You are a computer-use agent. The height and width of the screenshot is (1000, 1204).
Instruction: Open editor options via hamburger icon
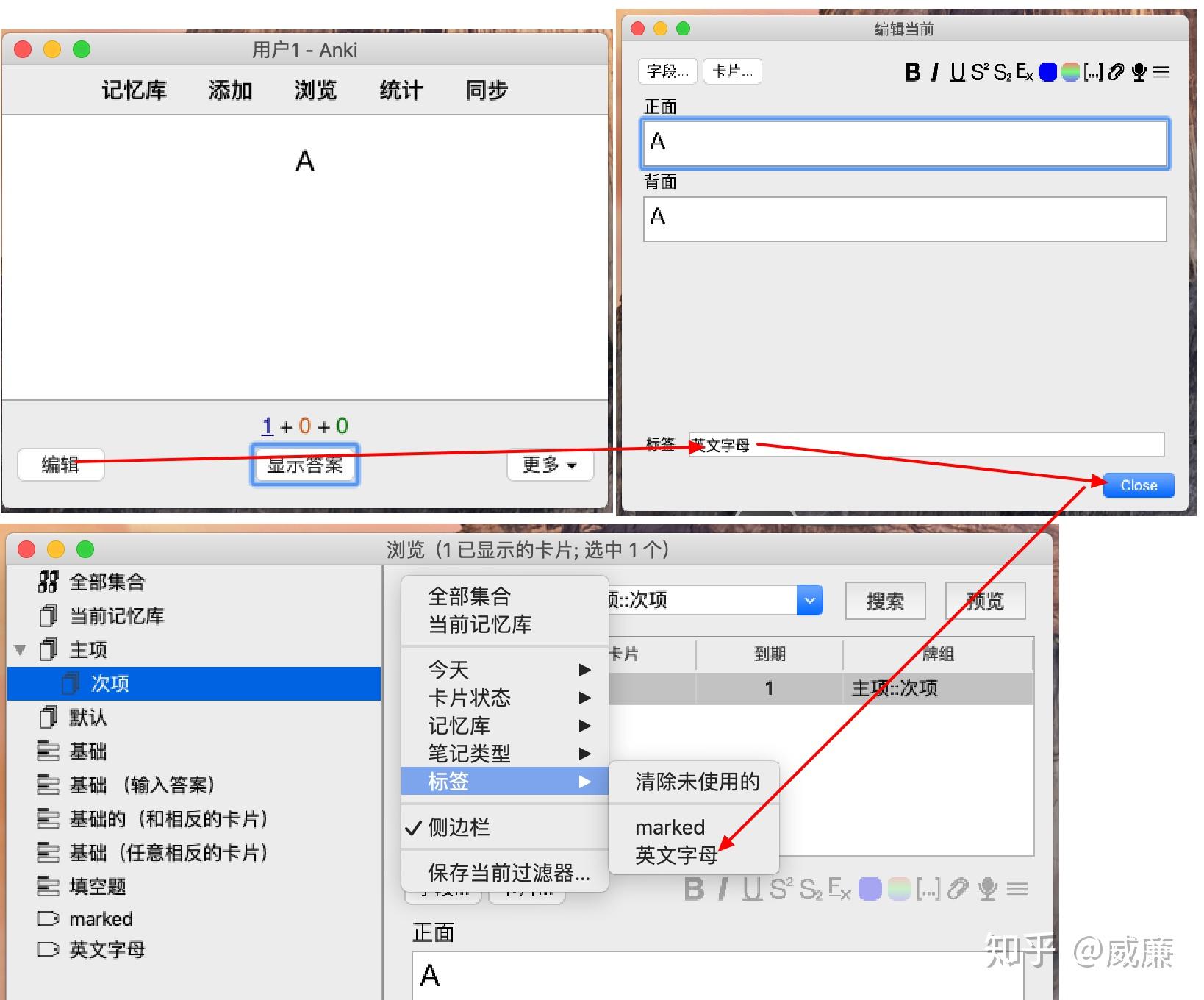tap(1161, 71)
